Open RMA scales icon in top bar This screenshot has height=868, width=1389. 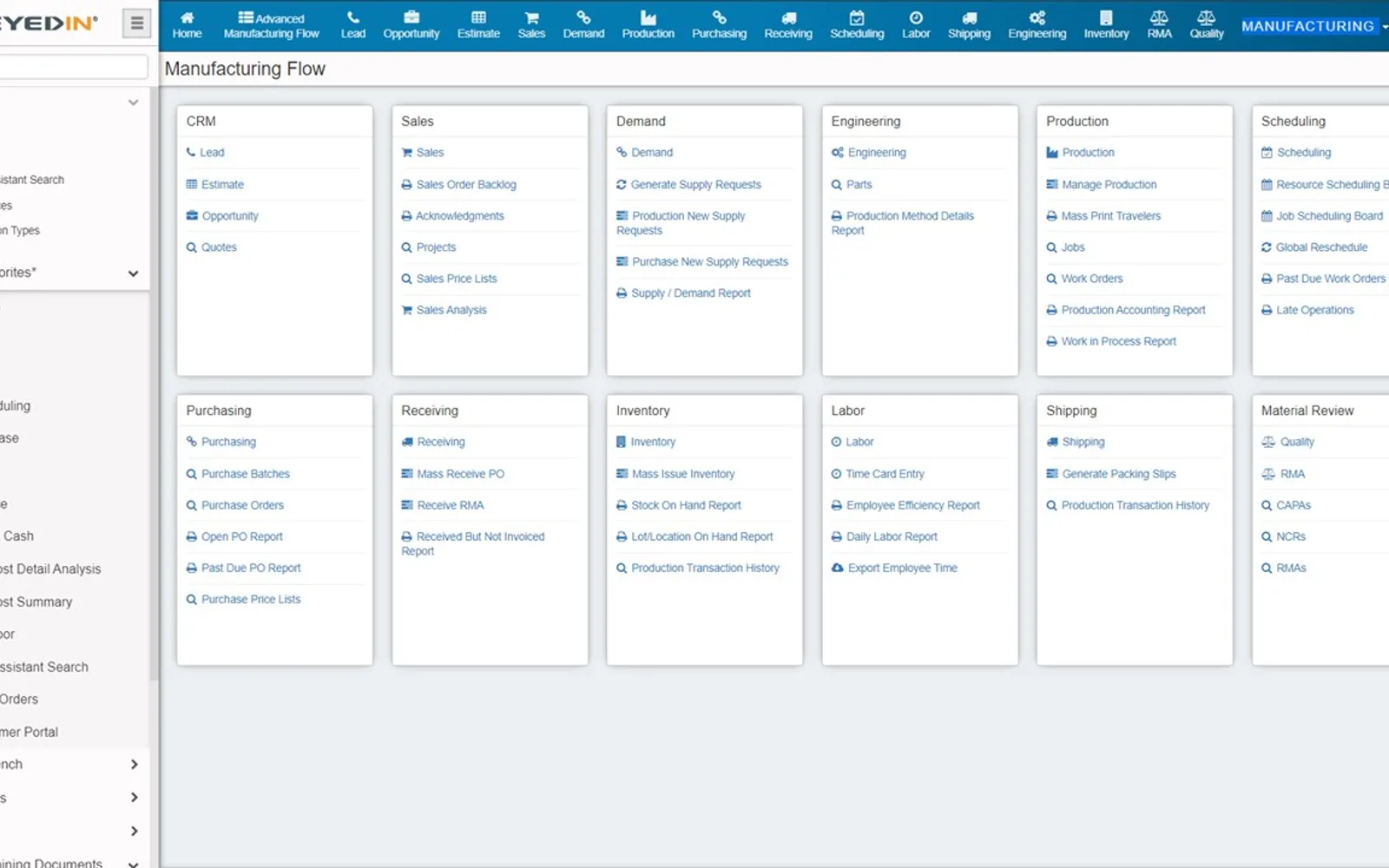click(x=1159, y=25)
